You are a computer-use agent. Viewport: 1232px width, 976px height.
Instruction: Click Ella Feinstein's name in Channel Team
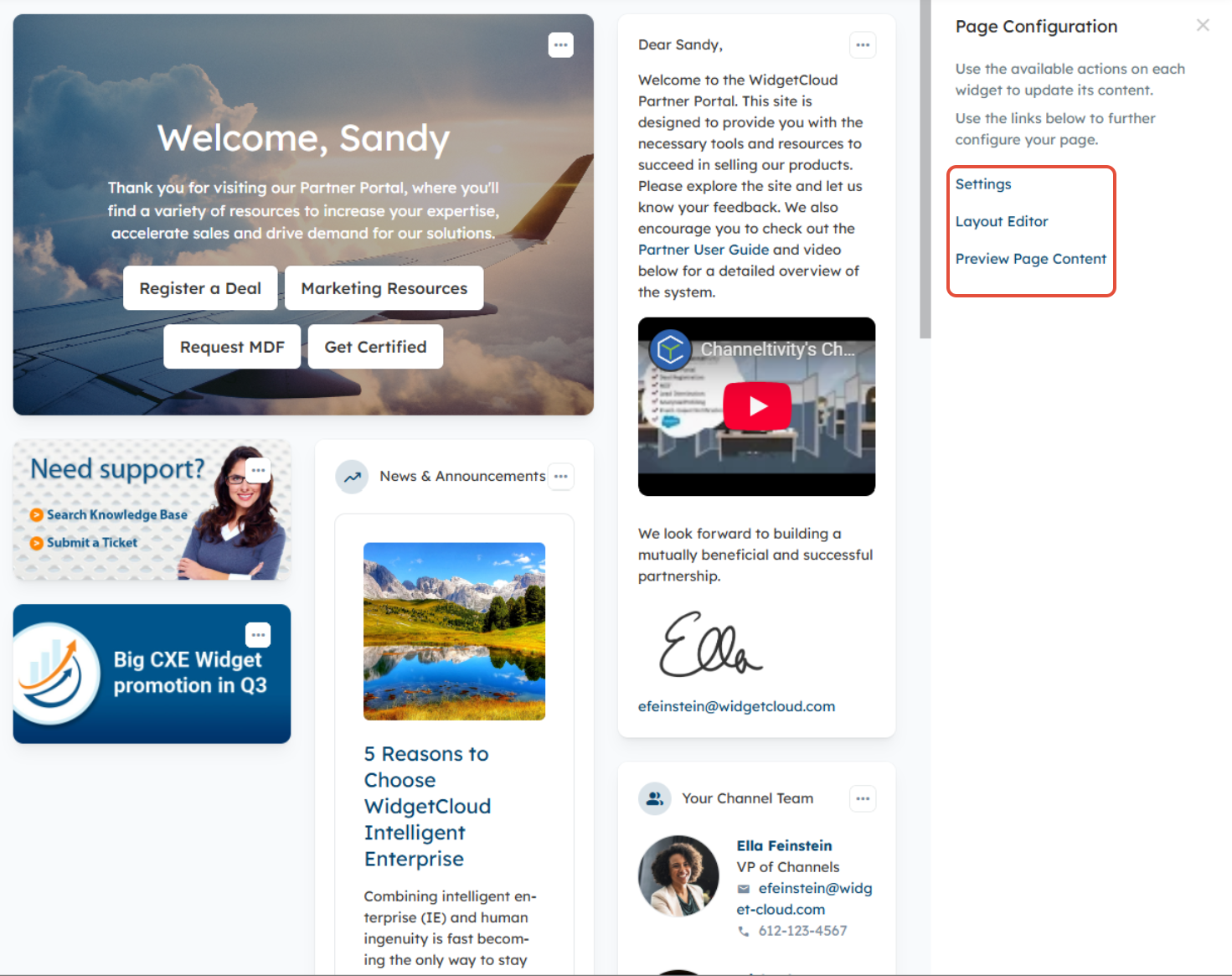[785, 846]
